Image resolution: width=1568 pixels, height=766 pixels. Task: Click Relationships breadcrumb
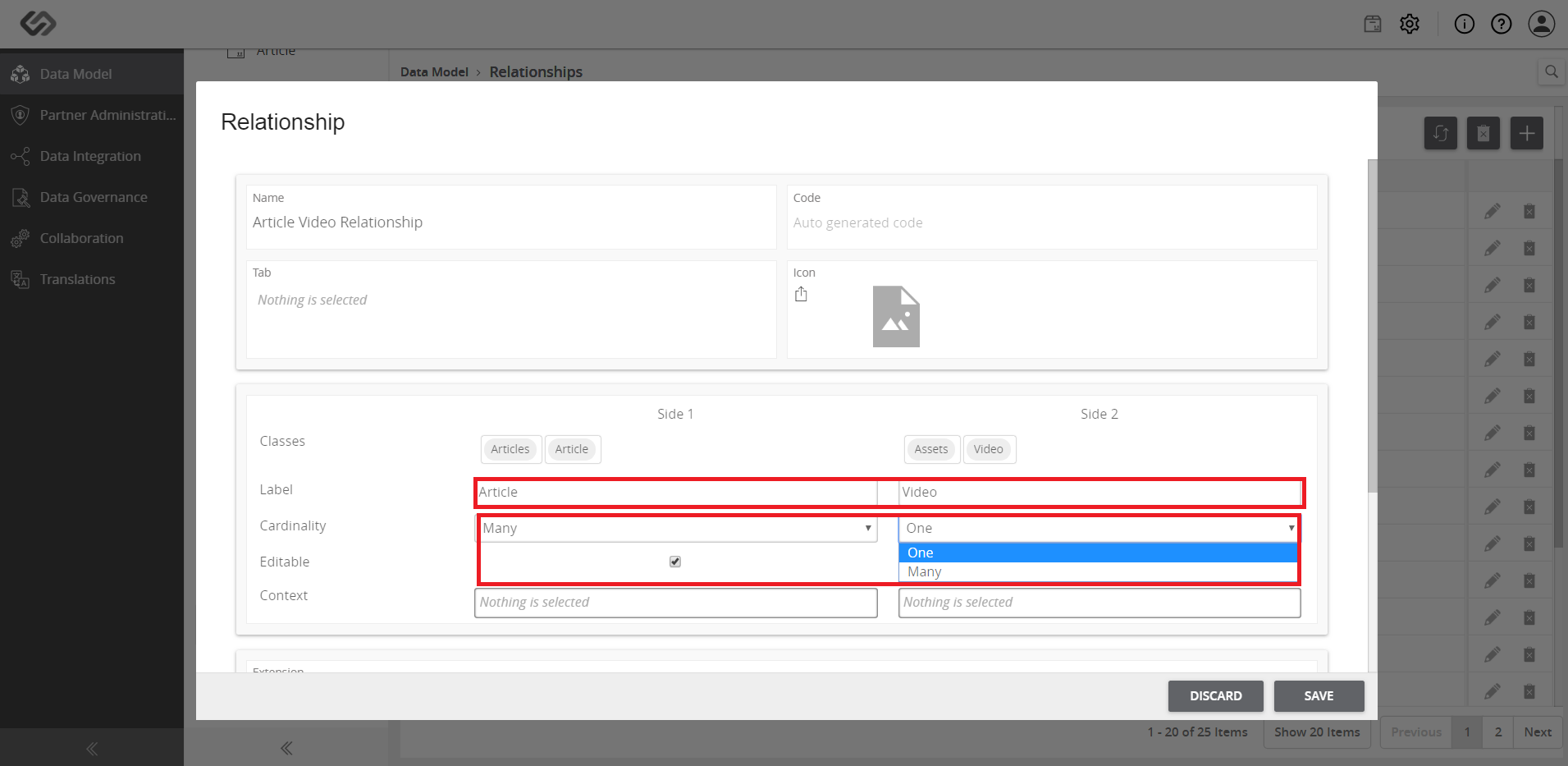[536, 72]
